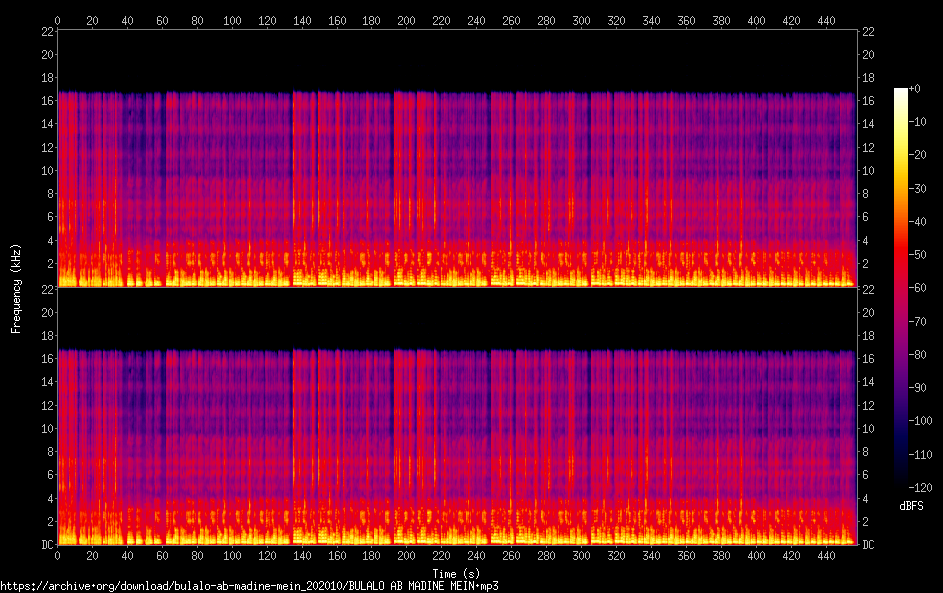Click the "+0" color scale label

pos(914,88)
